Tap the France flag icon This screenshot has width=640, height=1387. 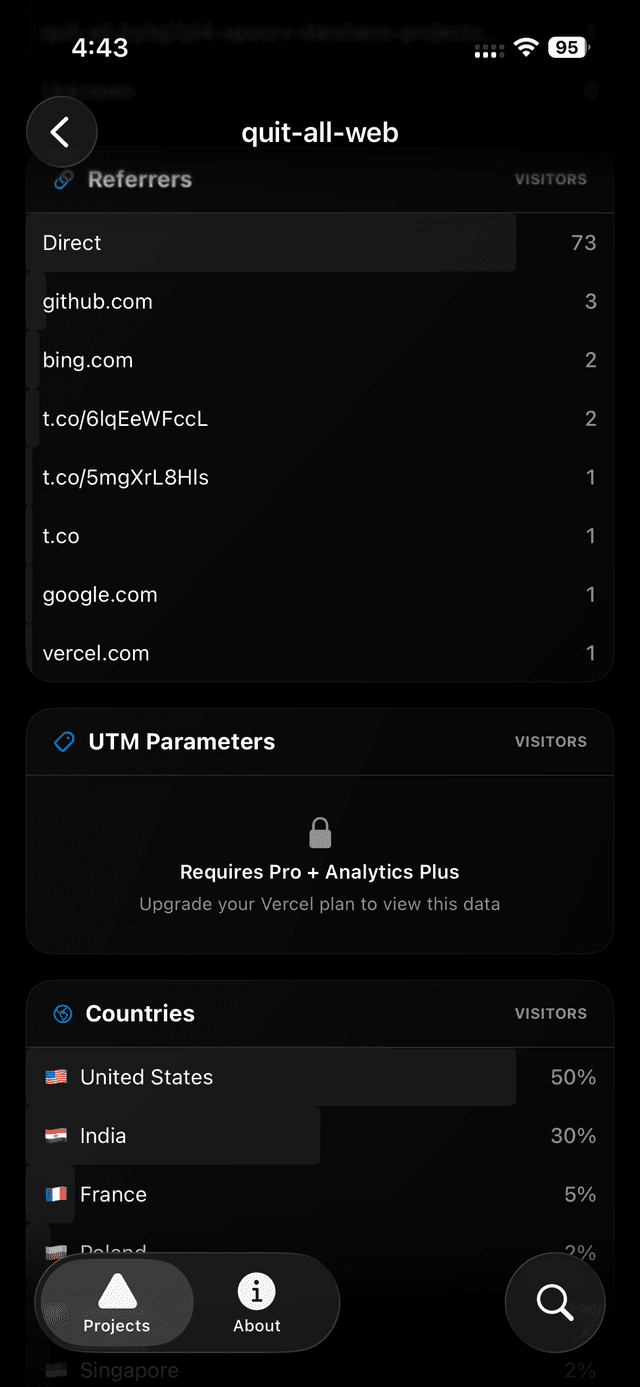[x=55, y=1194]
